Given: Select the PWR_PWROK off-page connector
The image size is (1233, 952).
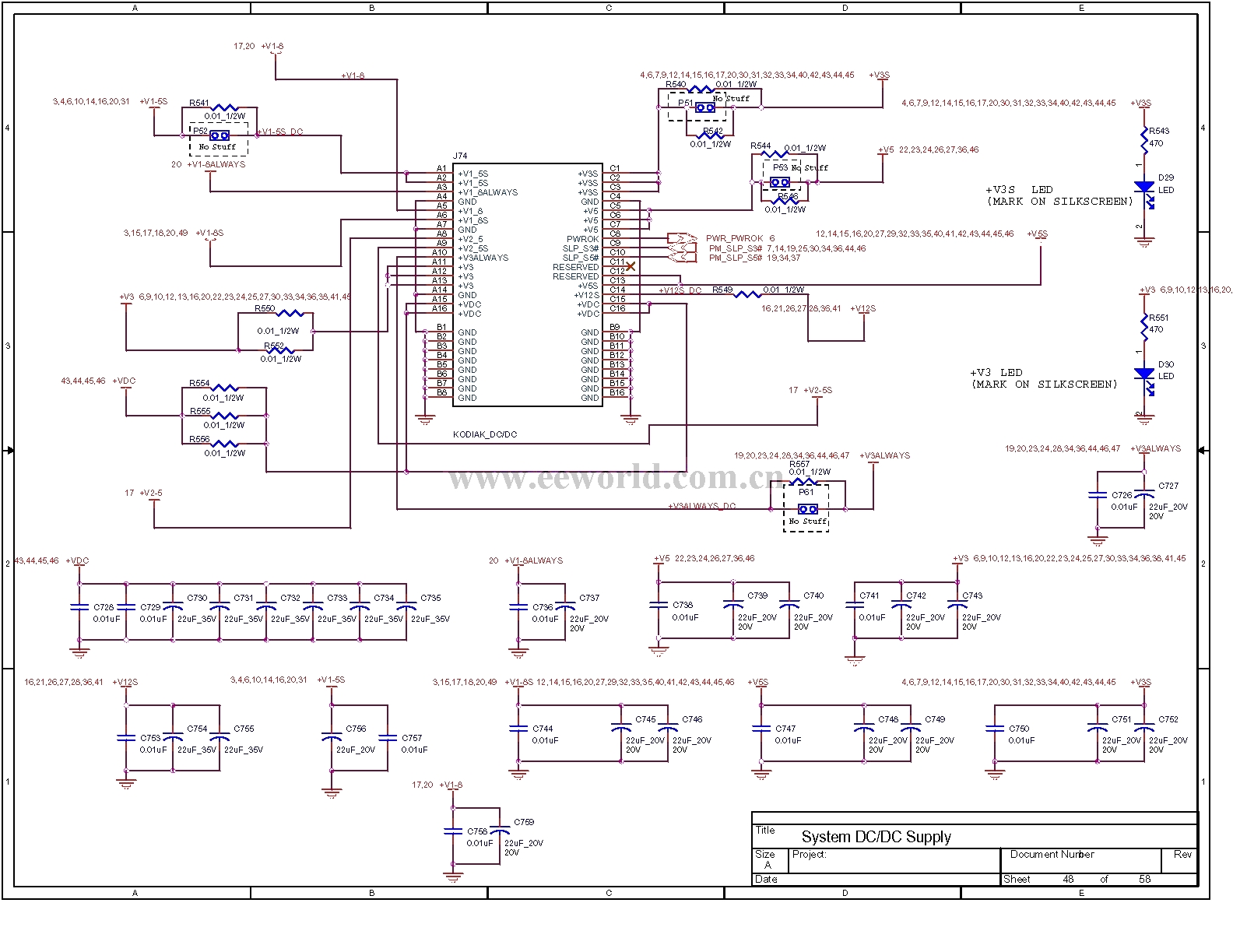Looking at the screenshot, I should click(682, 238).
